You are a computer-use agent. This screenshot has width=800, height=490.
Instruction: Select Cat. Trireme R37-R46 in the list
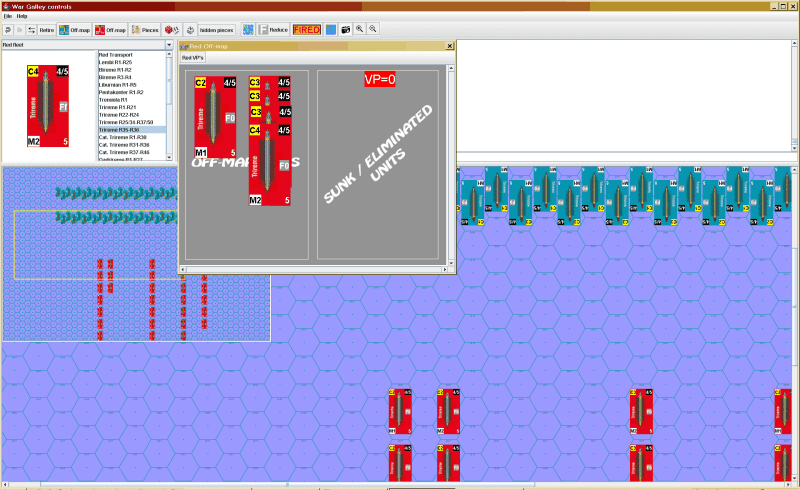tap(132, 152)
